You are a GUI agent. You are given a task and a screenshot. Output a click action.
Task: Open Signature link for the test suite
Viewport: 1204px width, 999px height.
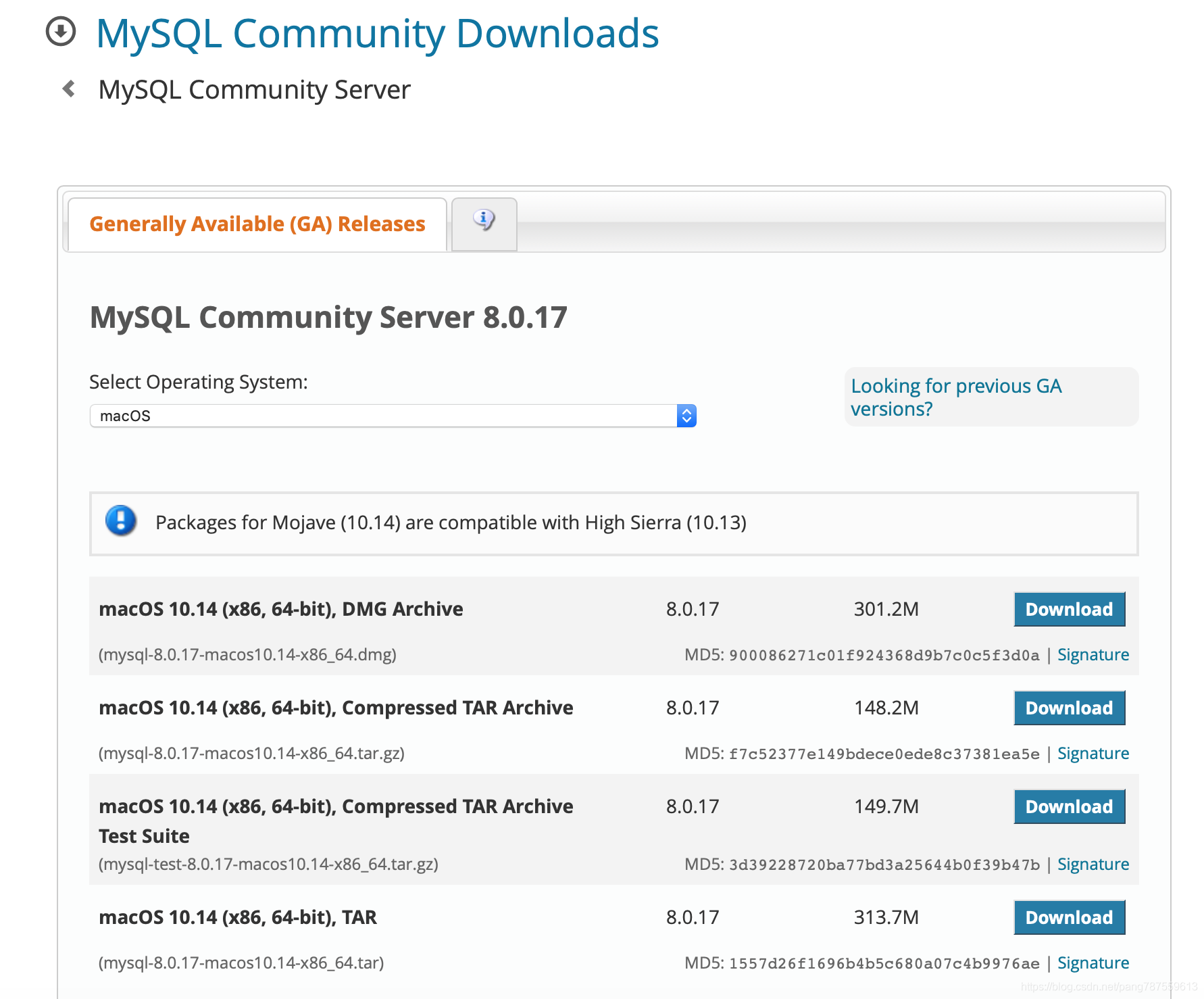(1093, 864)
